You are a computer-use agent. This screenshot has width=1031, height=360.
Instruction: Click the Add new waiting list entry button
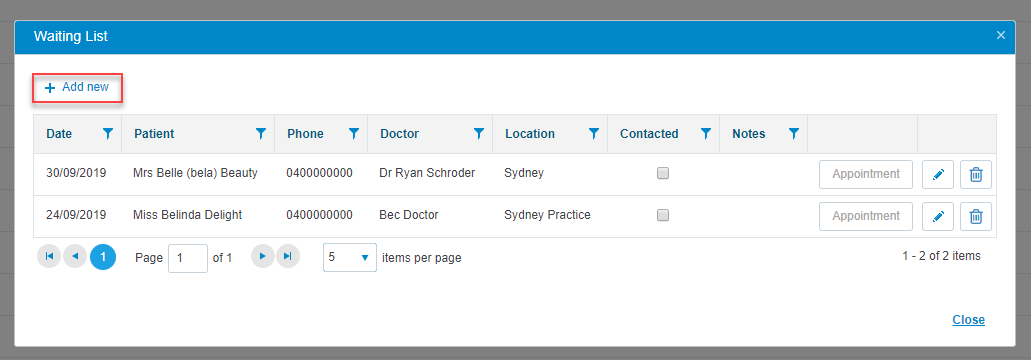77,87
